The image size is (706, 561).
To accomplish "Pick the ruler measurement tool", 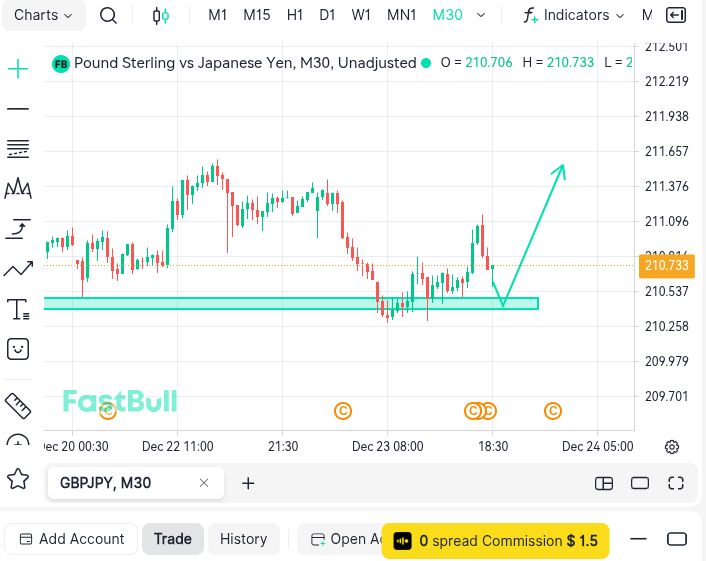I will tap(18, 405).
